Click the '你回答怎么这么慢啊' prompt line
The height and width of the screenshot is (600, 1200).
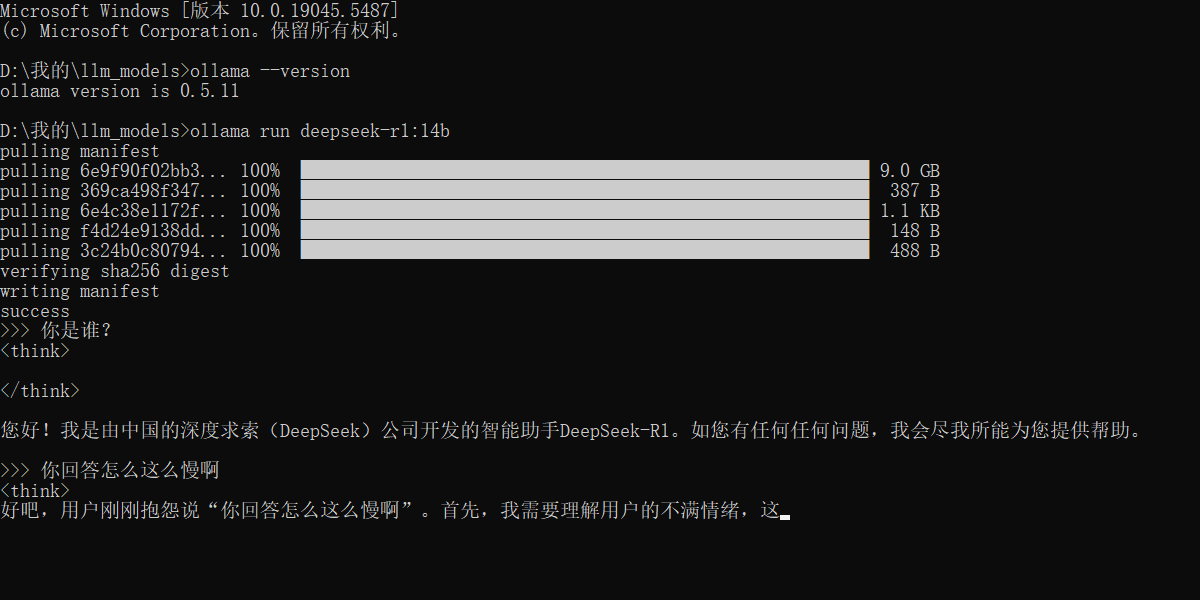[110, 471]
